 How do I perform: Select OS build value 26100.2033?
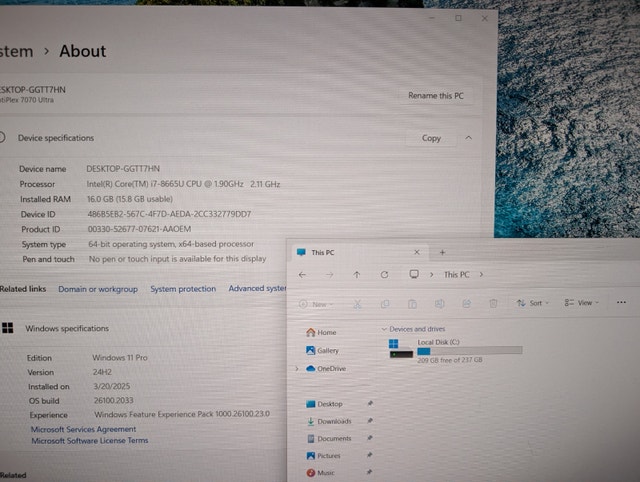tap(113, 400)
